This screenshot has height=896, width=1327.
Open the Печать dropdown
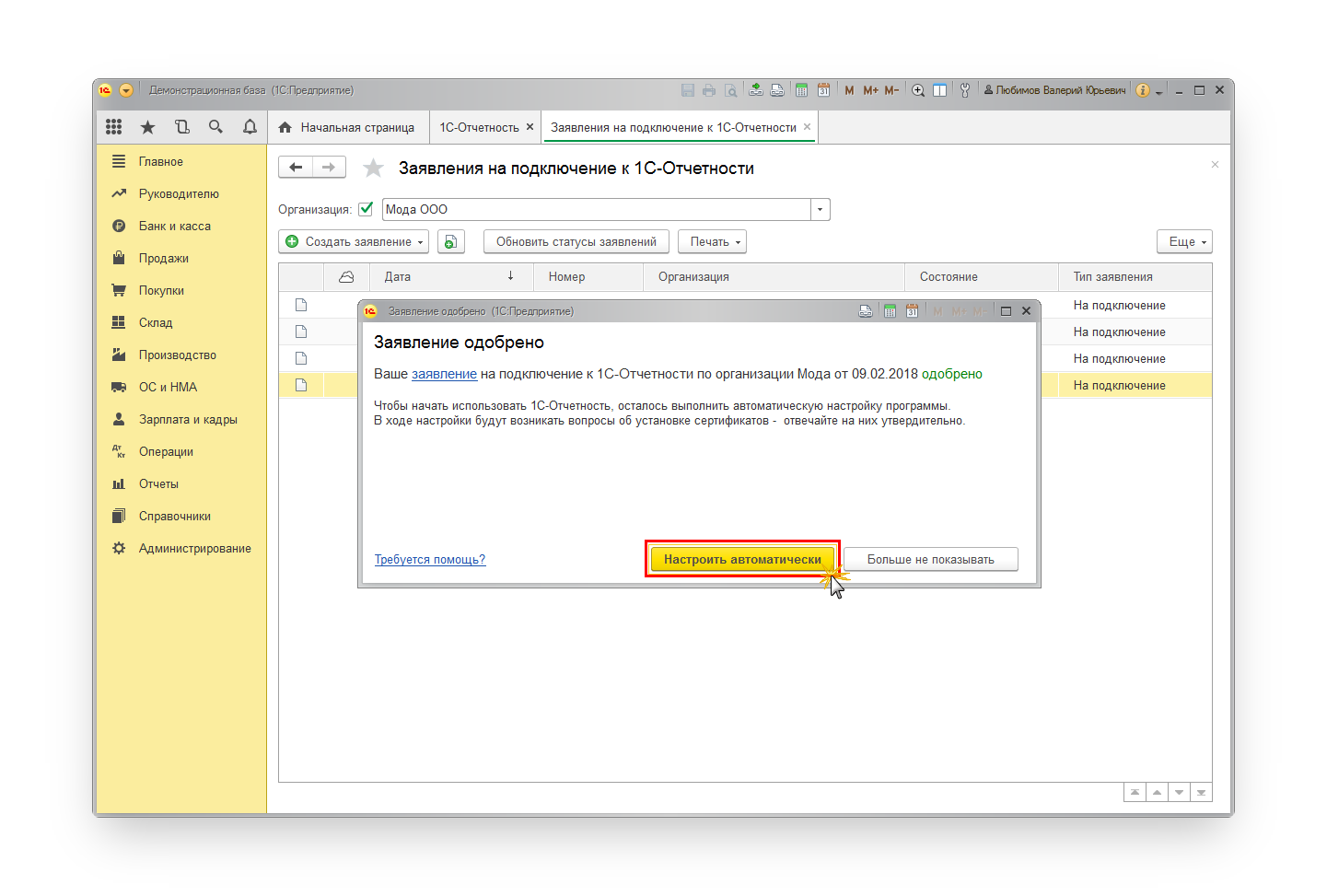(712, 241)
